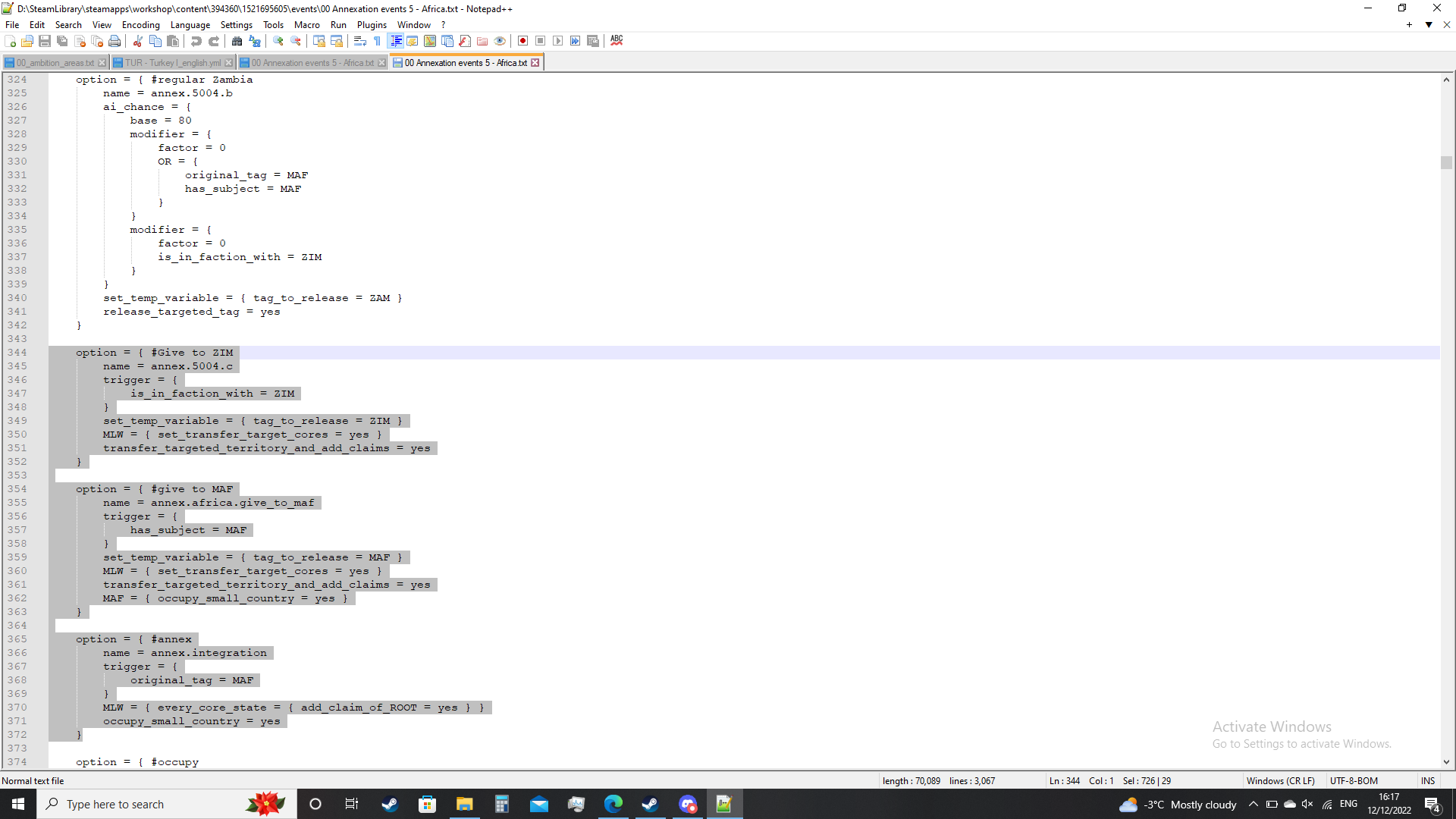Click the spell check ABC icon
Image resolution: width=1456 pixels, height=819 pixels.
[x=617, y=40]
